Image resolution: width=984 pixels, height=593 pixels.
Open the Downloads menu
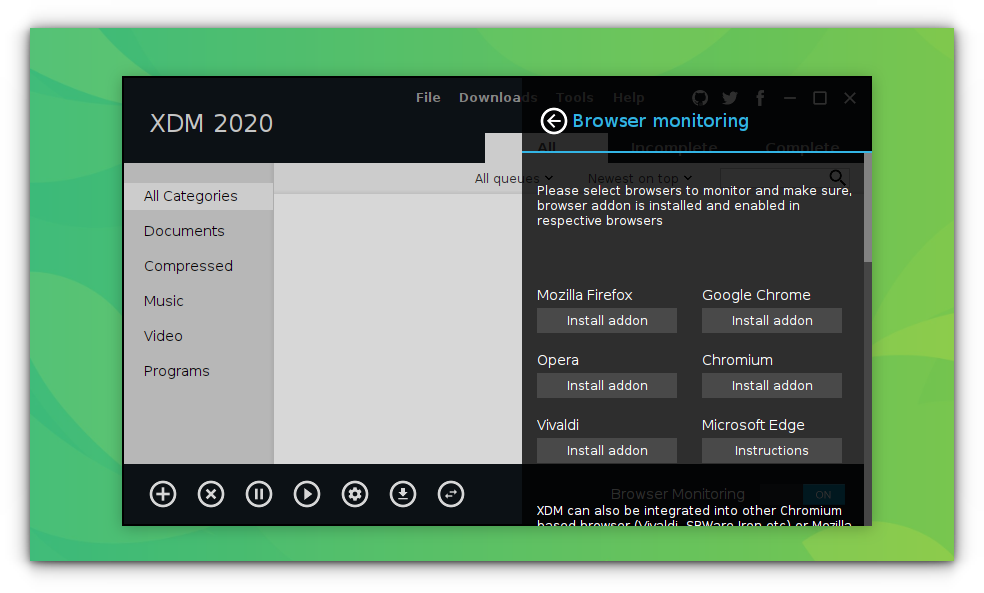(498, 97)
